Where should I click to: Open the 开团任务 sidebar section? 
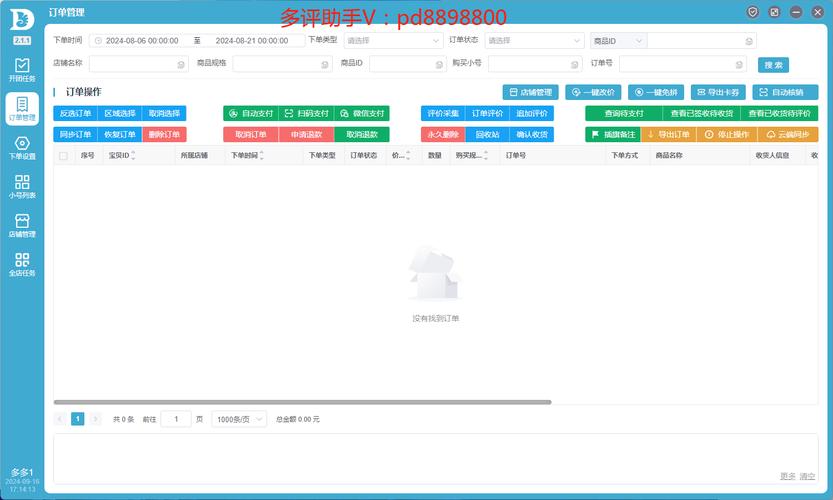pos(22,70)
